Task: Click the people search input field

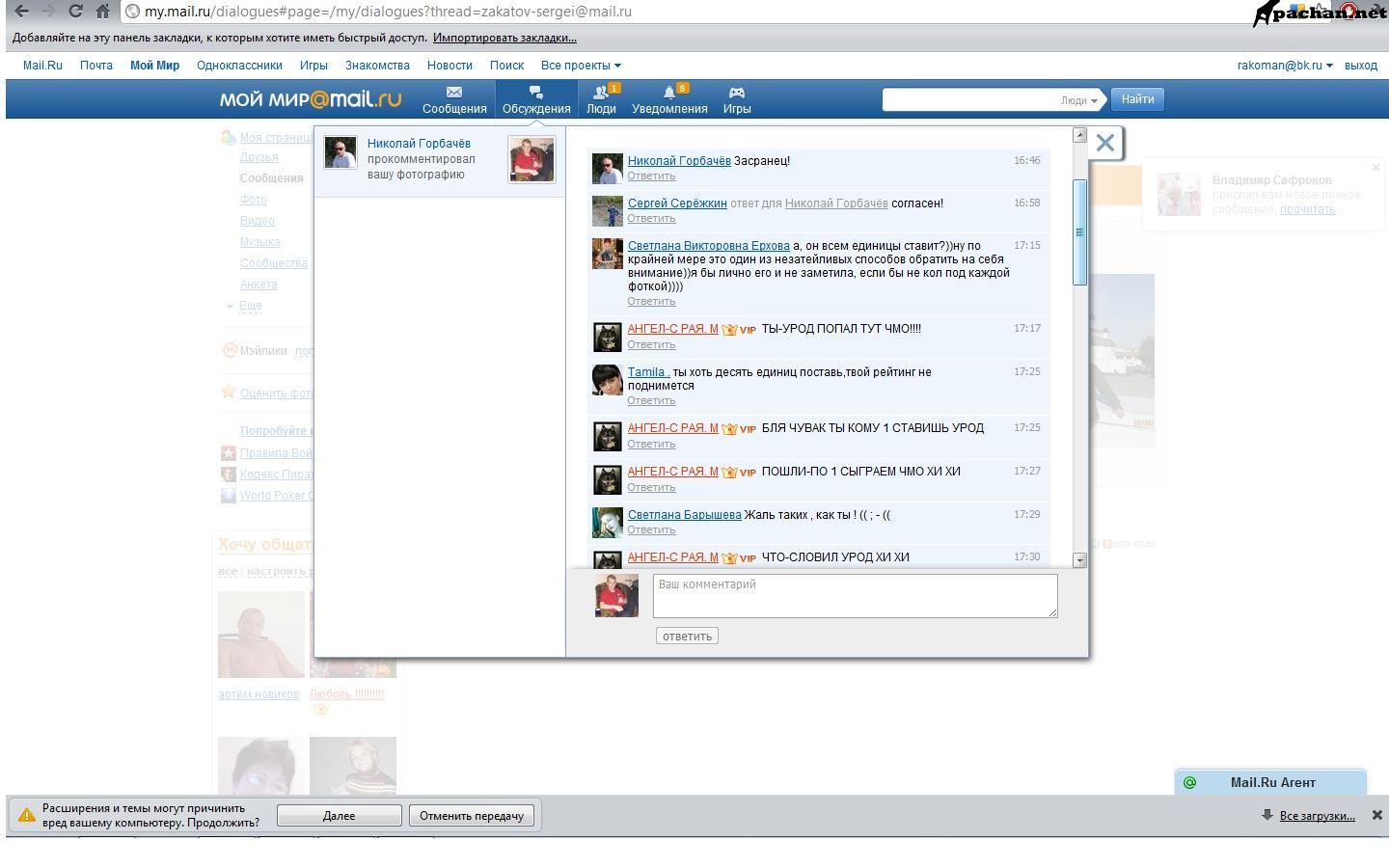Action: click(969, 99)
